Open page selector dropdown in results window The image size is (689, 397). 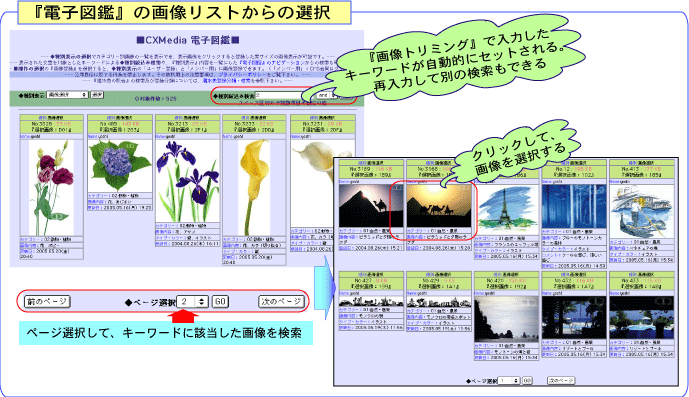click(x=508, y=380)
